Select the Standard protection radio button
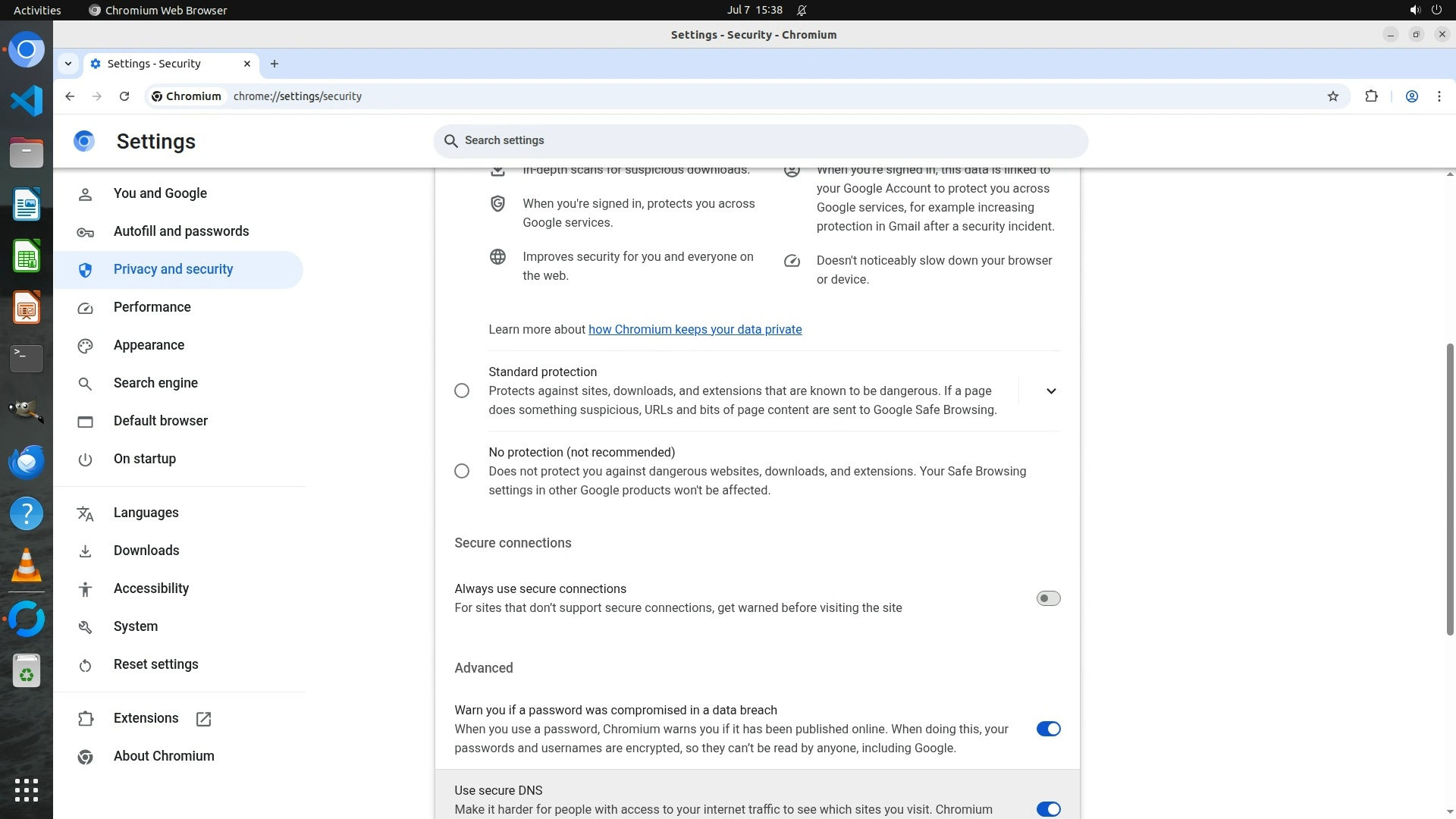 (x=461, y=391)
